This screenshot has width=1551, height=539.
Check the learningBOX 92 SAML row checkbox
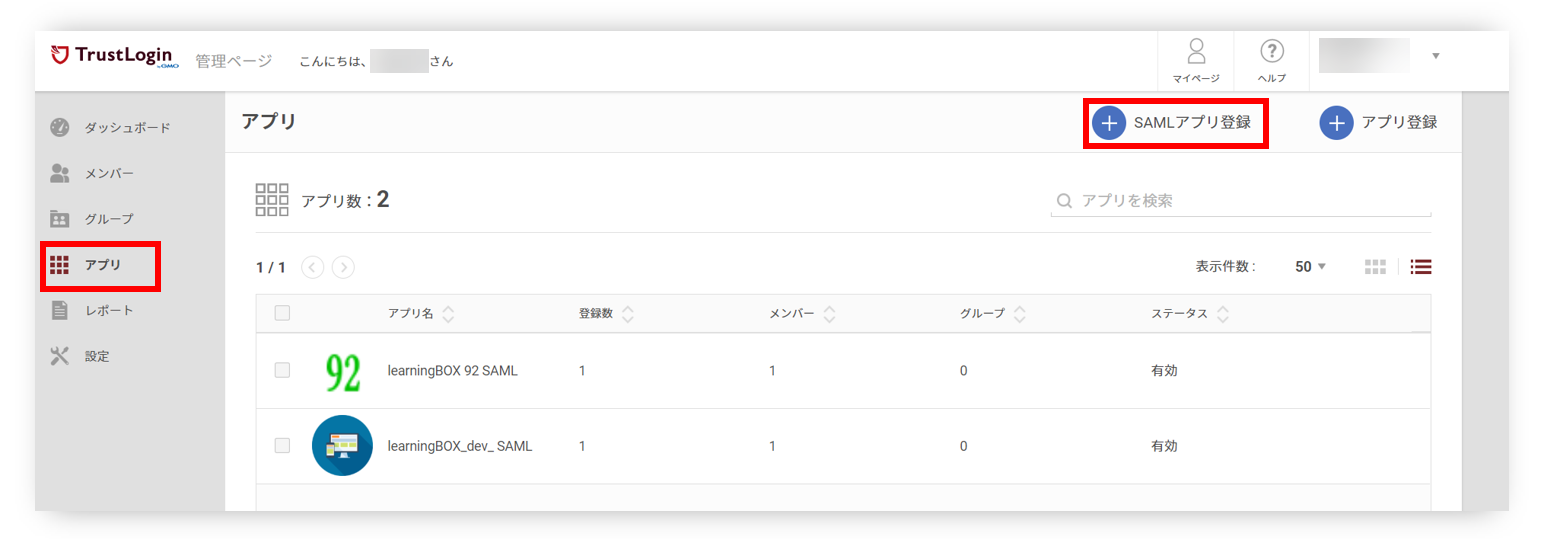coord(282,371)
